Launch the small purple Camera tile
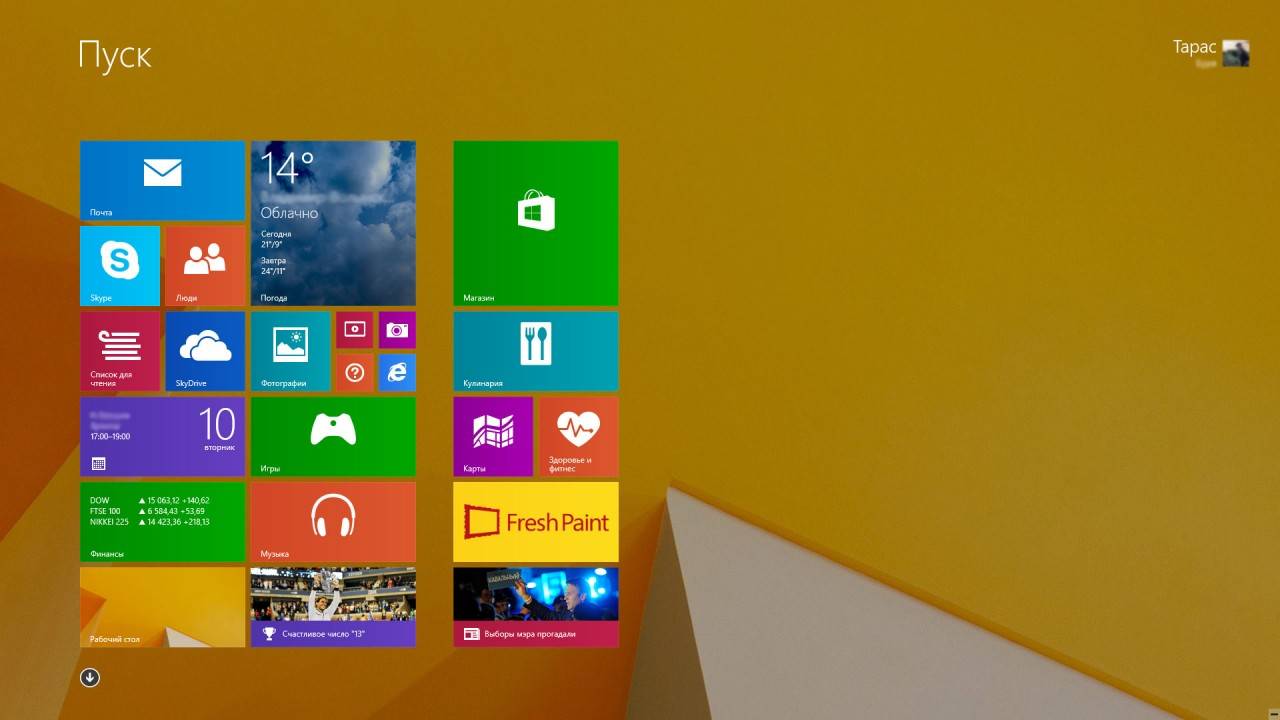The image size is (1280, 720). 397,330
